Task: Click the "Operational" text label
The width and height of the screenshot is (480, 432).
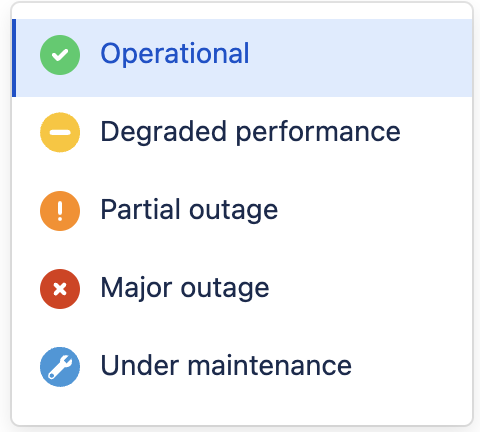Action: (175, 54)
